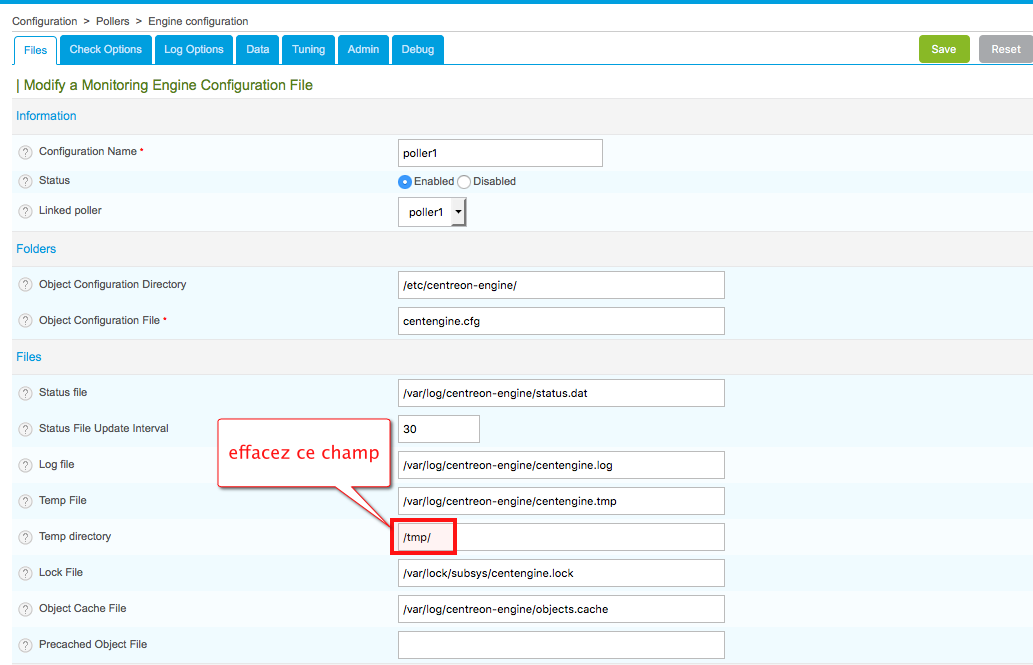Image resolution: width=1033 pixels, height=665 pixels.
Task: Select the Disabled status radio button
Action: point(464,182)
